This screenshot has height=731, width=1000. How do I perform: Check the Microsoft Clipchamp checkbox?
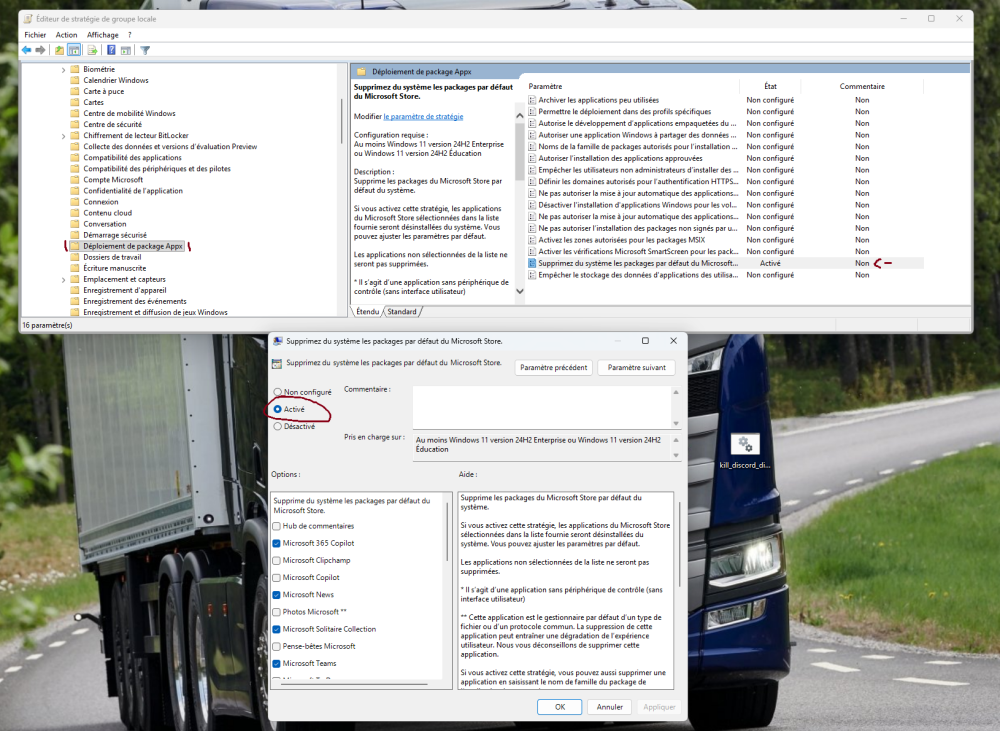pos(276,561)
